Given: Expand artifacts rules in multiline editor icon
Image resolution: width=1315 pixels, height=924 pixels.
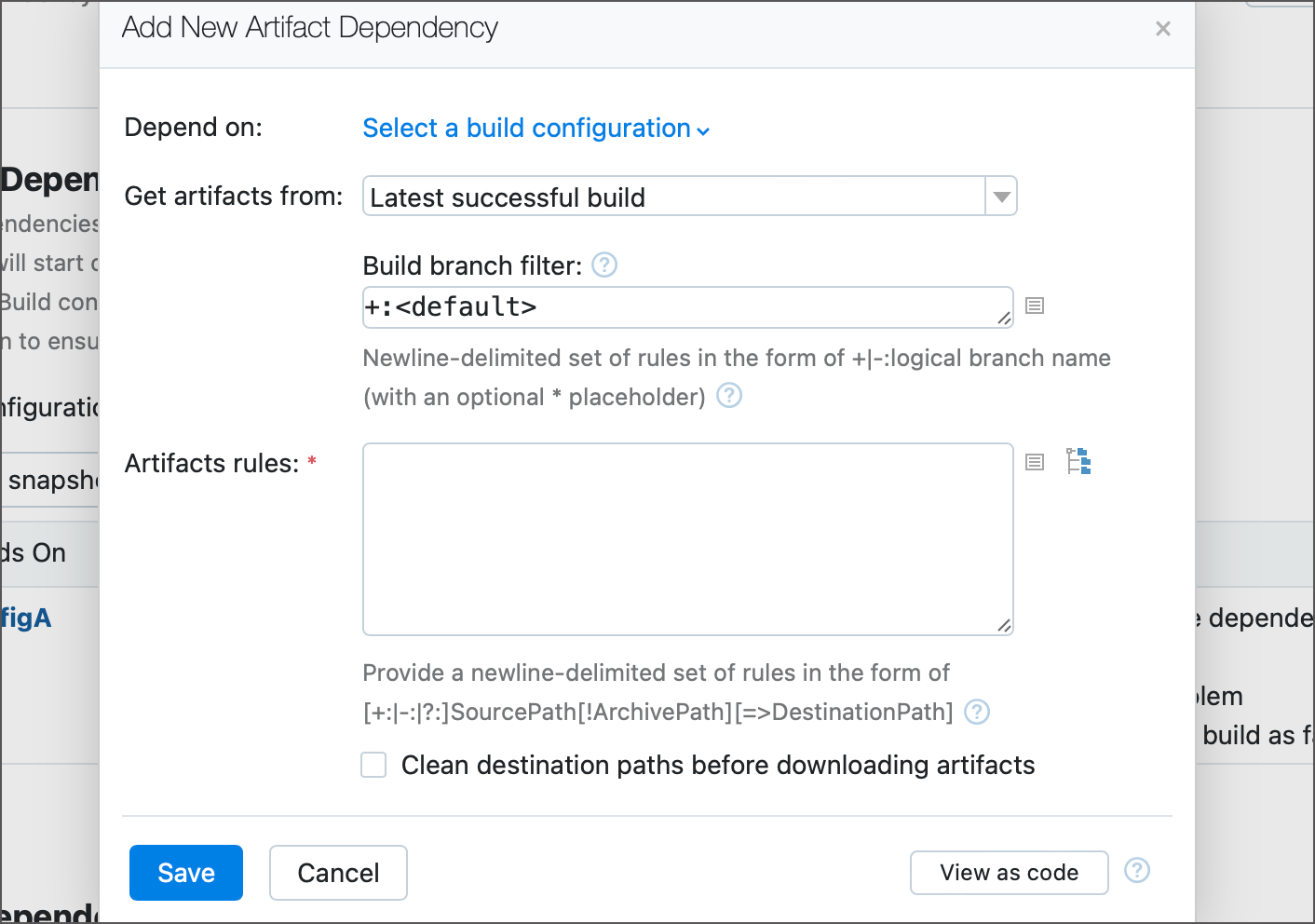Looking at the screenshot, I should [x=1034, y=461].
